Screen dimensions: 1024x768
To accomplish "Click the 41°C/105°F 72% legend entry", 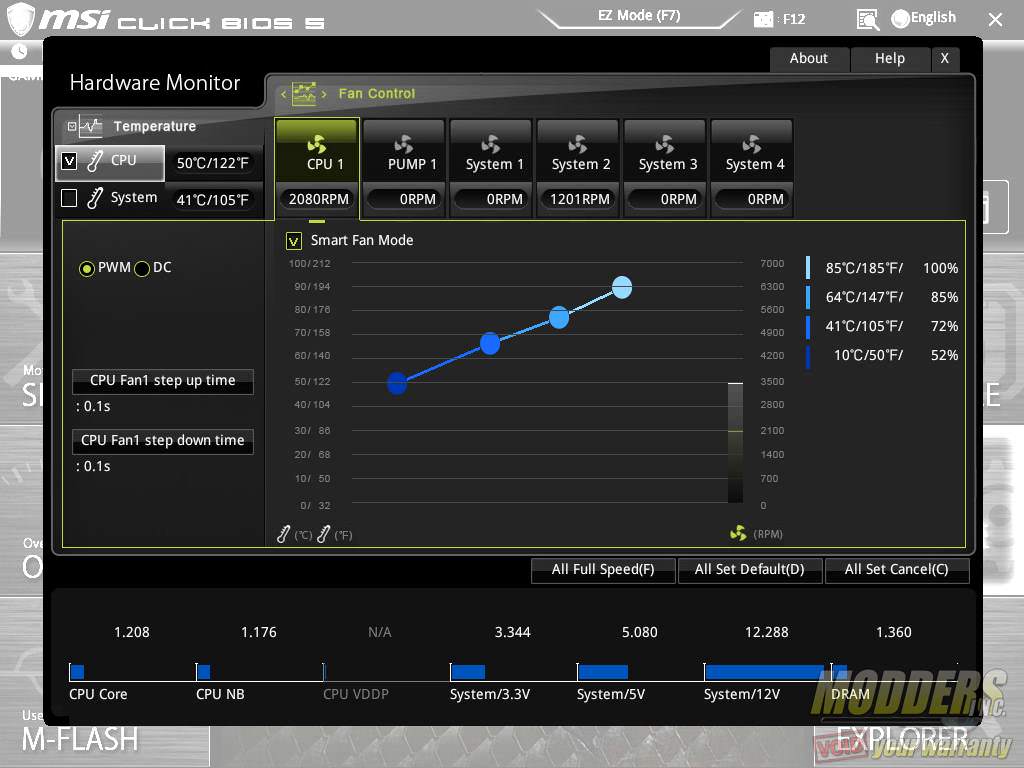I will click(x=883, y=327).
